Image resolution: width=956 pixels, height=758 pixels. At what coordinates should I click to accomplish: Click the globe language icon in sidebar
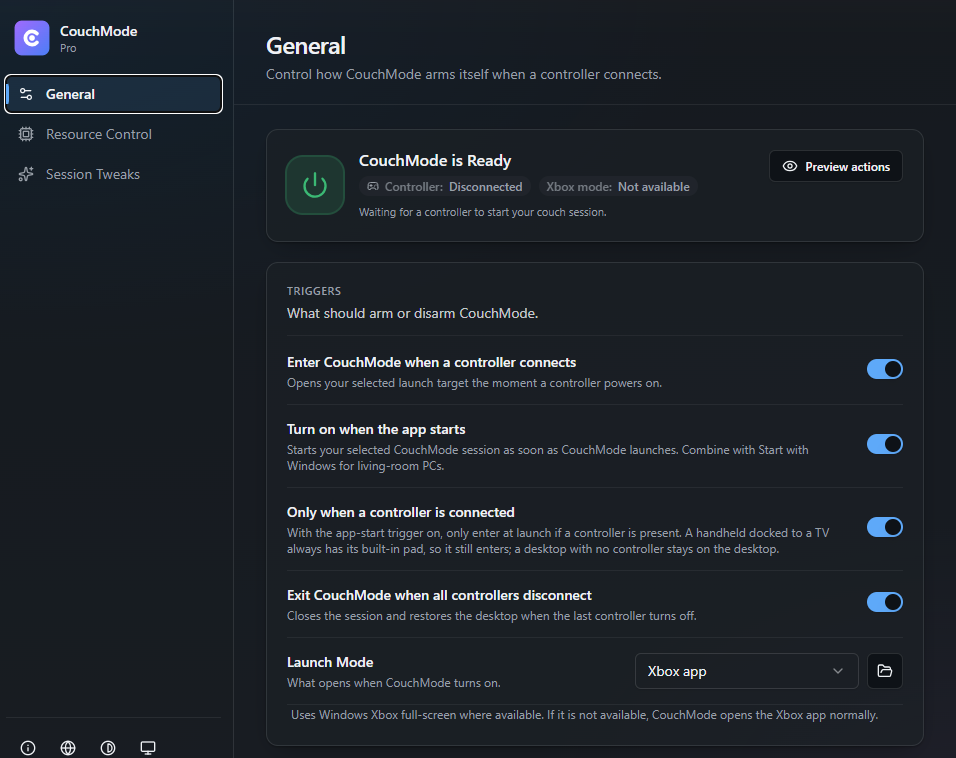(x=68, y=748)
